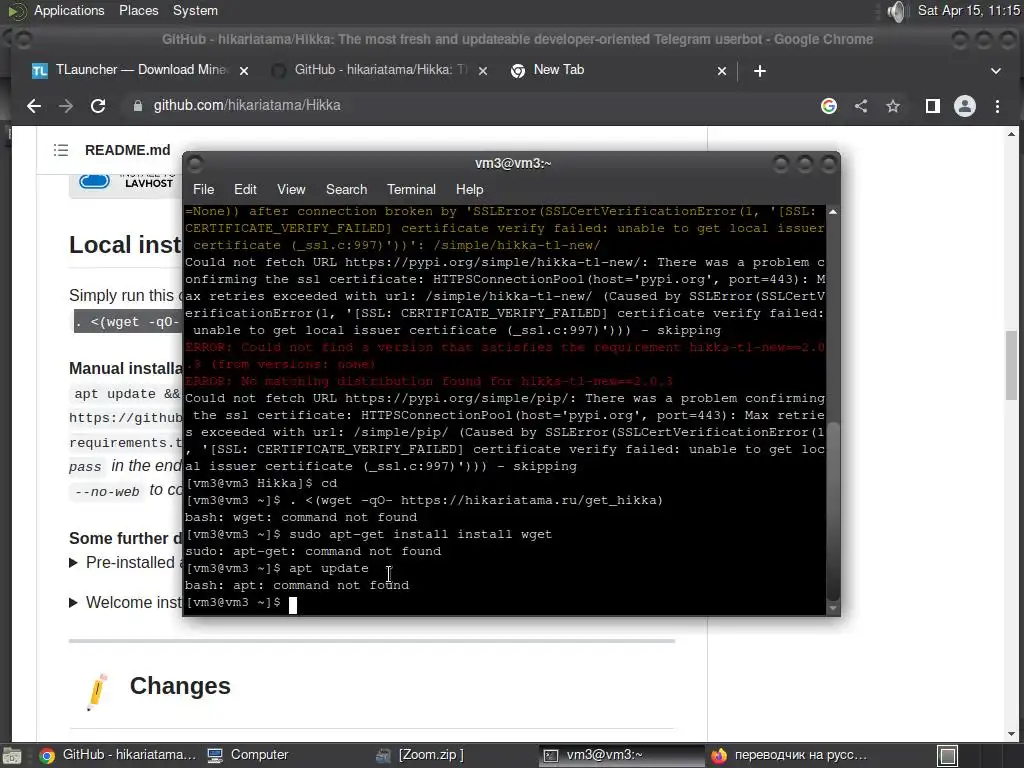Expand the Welcome installer section triangle
Image resolution: width=1024 pixels, height=768 pixels.
[73, 603]
